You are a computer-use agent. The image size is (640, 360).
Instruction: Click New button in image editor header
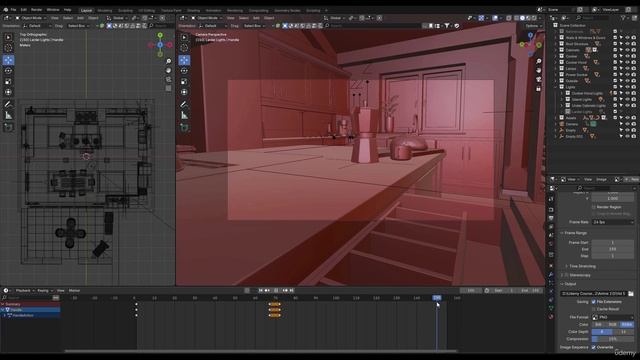point(634,179)
